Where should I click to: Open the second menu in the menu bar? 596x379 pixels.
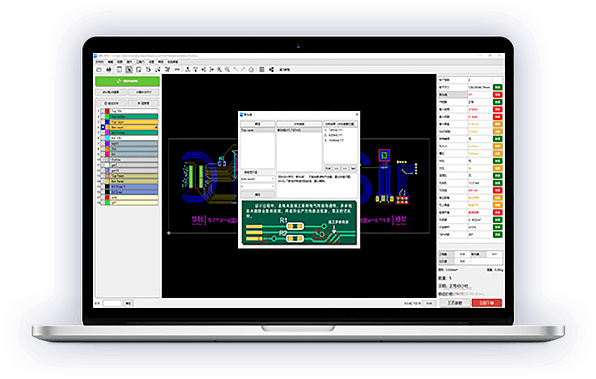[x=111, y=62]
